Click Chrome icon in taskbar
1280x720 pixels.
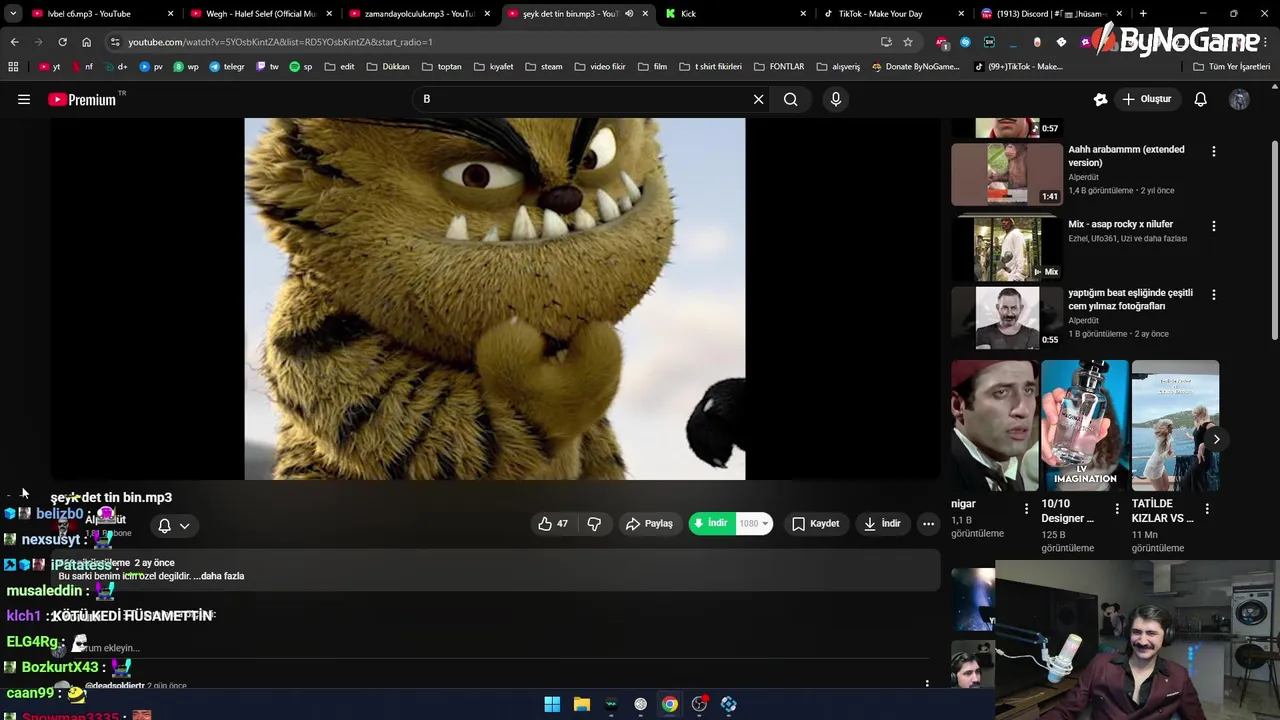pyautogui.click(x=670, y=704)
